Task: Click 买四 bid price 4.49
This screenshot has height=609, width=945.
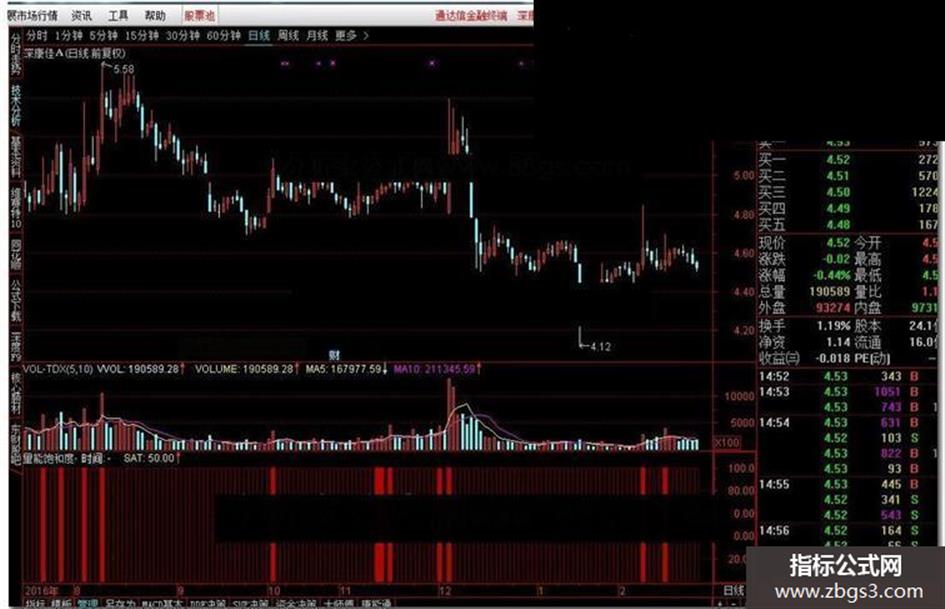Action: 838,209
